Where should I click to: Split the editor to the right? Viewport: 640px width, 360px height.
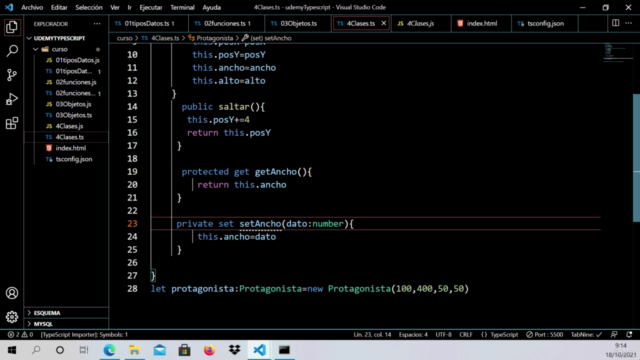tap(616, 23)
